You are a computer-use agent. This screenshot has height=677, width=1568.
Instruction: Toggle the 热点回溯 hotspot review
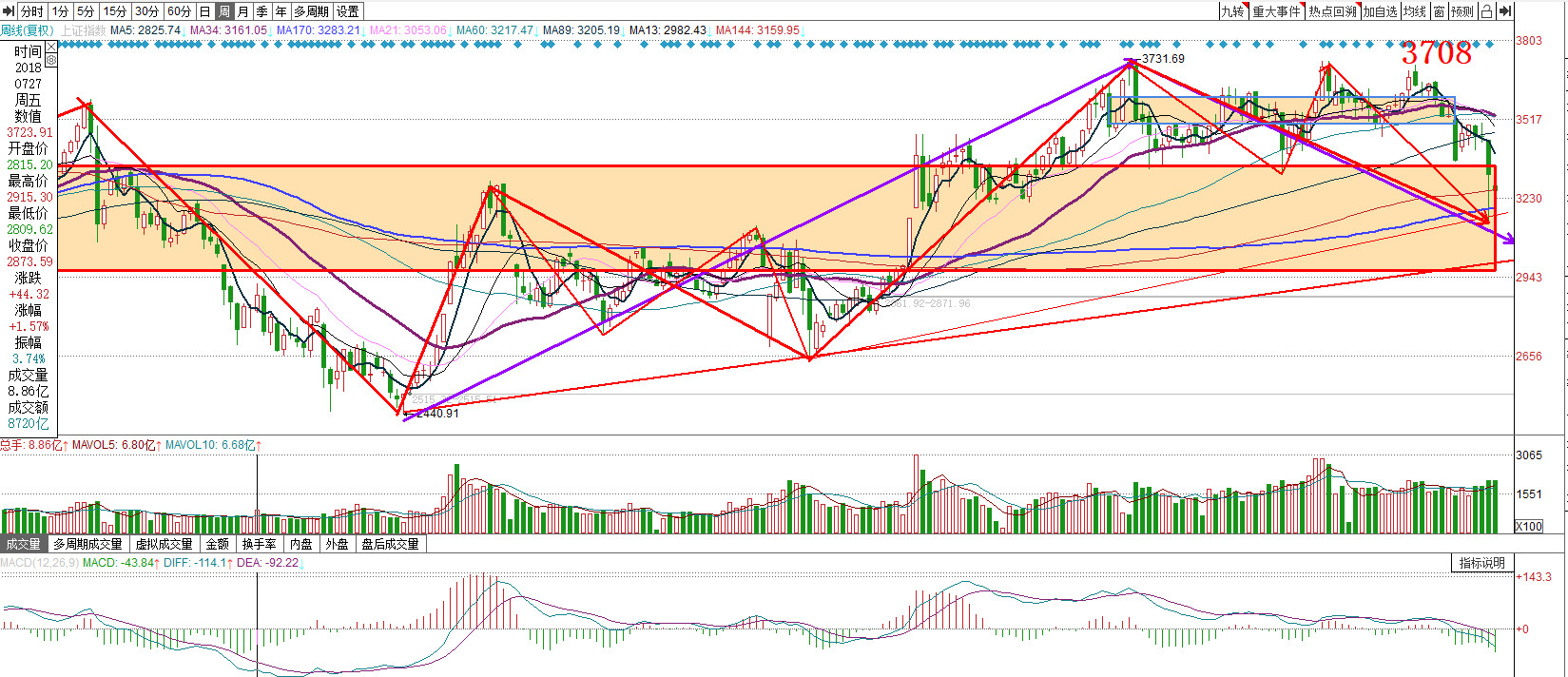pos(1332,11)
